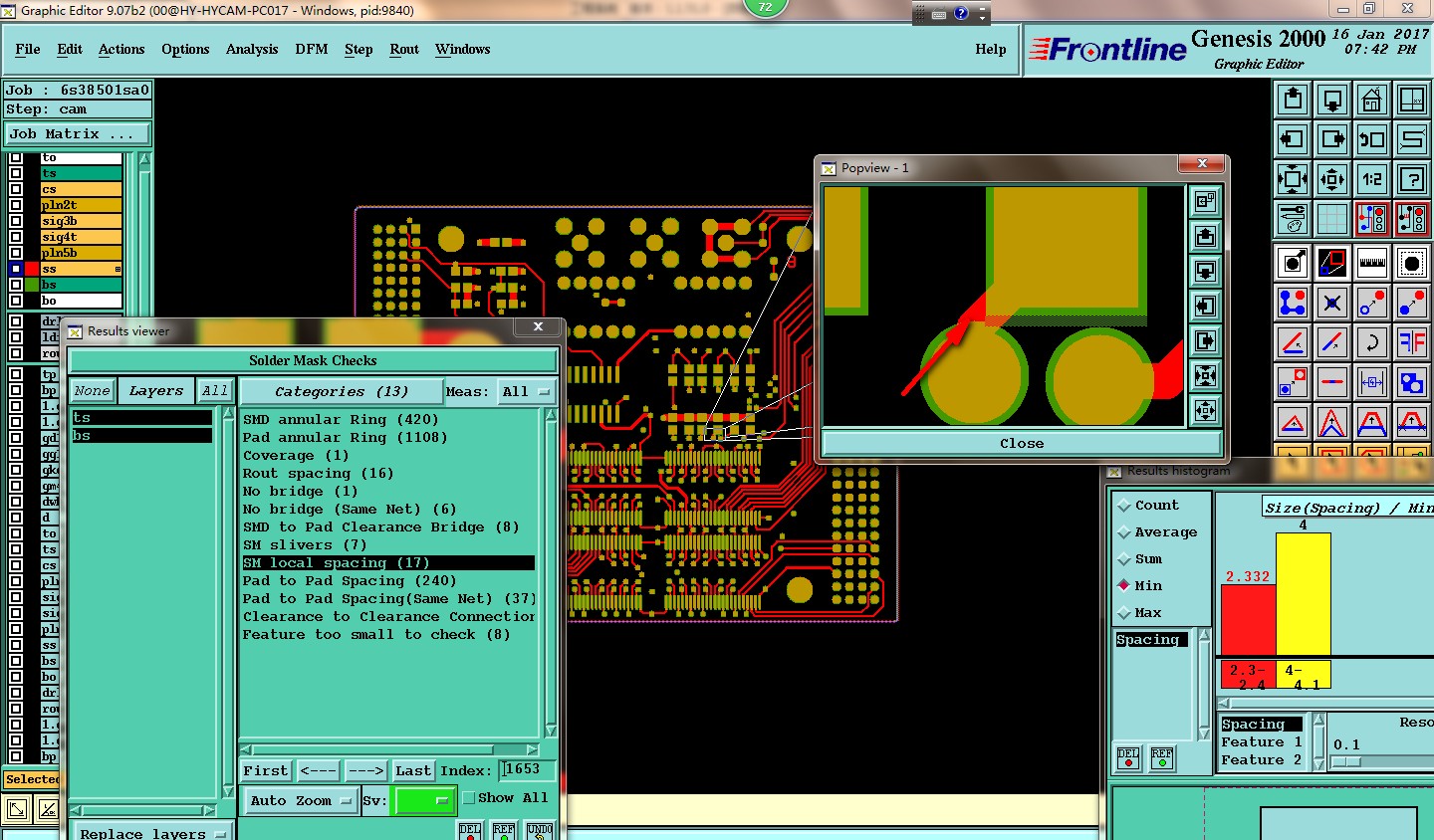
Task: Select the Max radio option
Action: 1124,613
